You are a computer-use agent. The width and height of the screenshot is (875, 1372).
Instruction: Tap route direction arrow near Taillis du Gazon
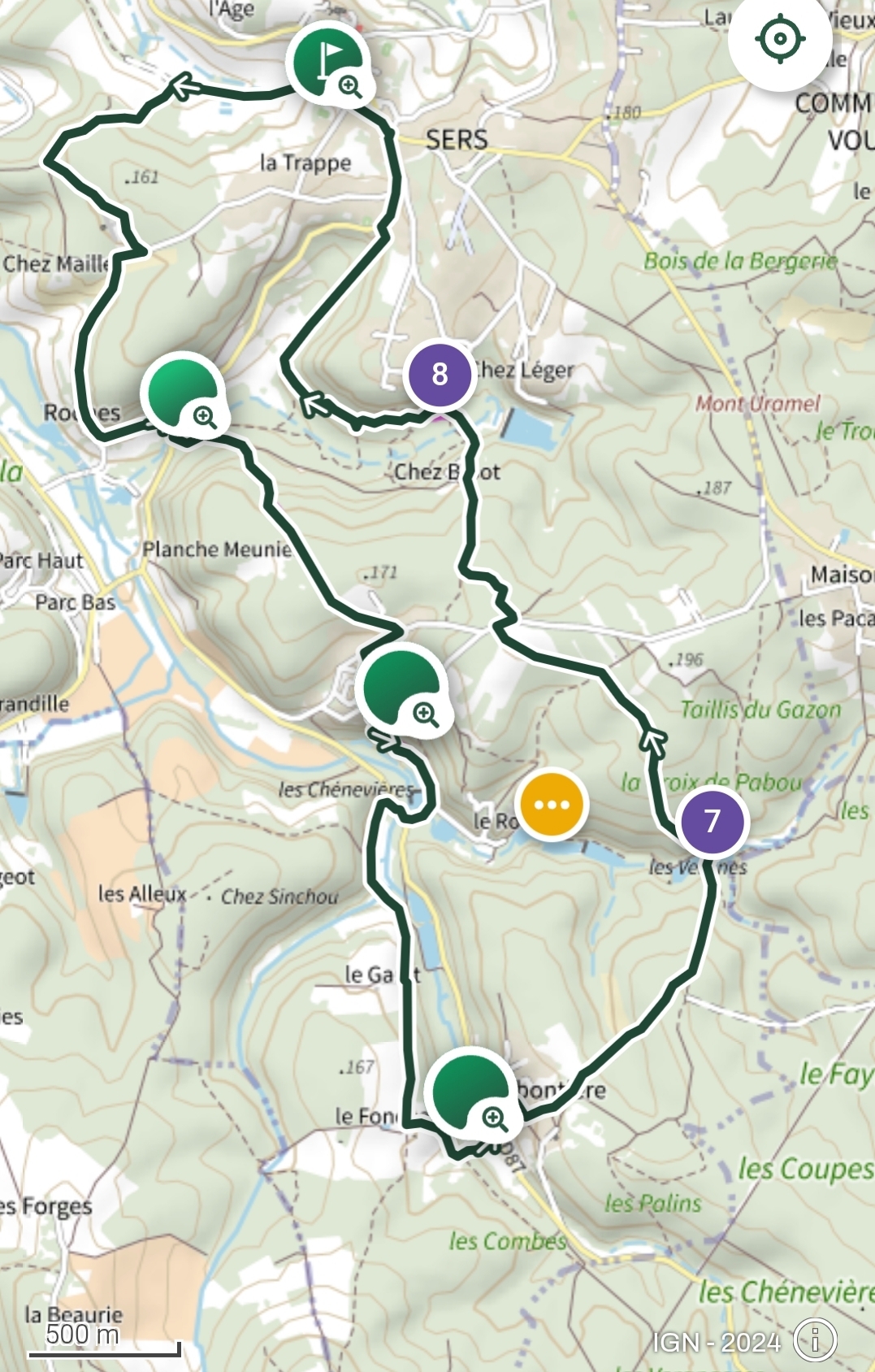(x=653, y=740)
